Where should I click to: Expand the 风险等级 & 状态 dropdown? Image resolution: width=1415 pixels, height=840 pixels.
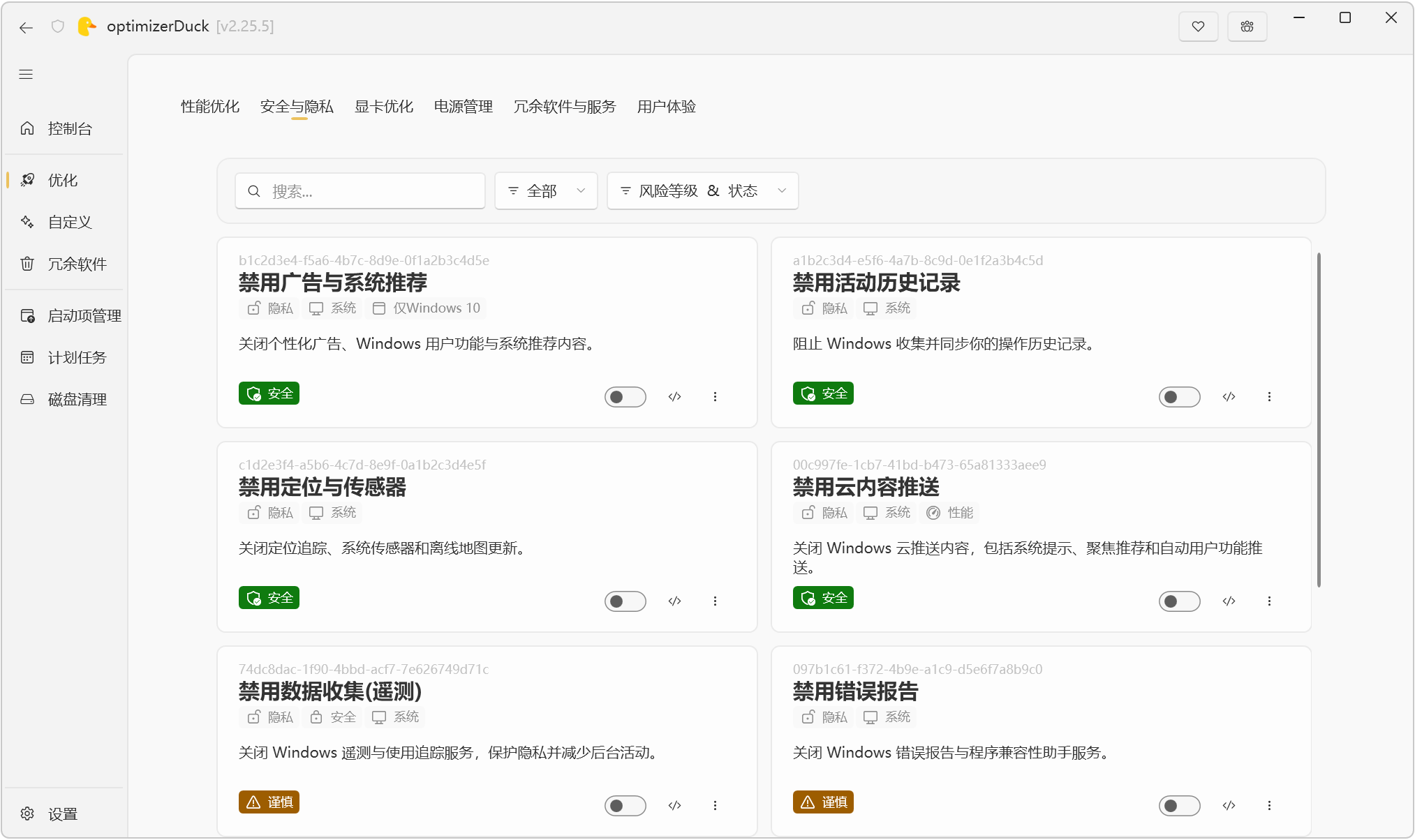(703, 190)
